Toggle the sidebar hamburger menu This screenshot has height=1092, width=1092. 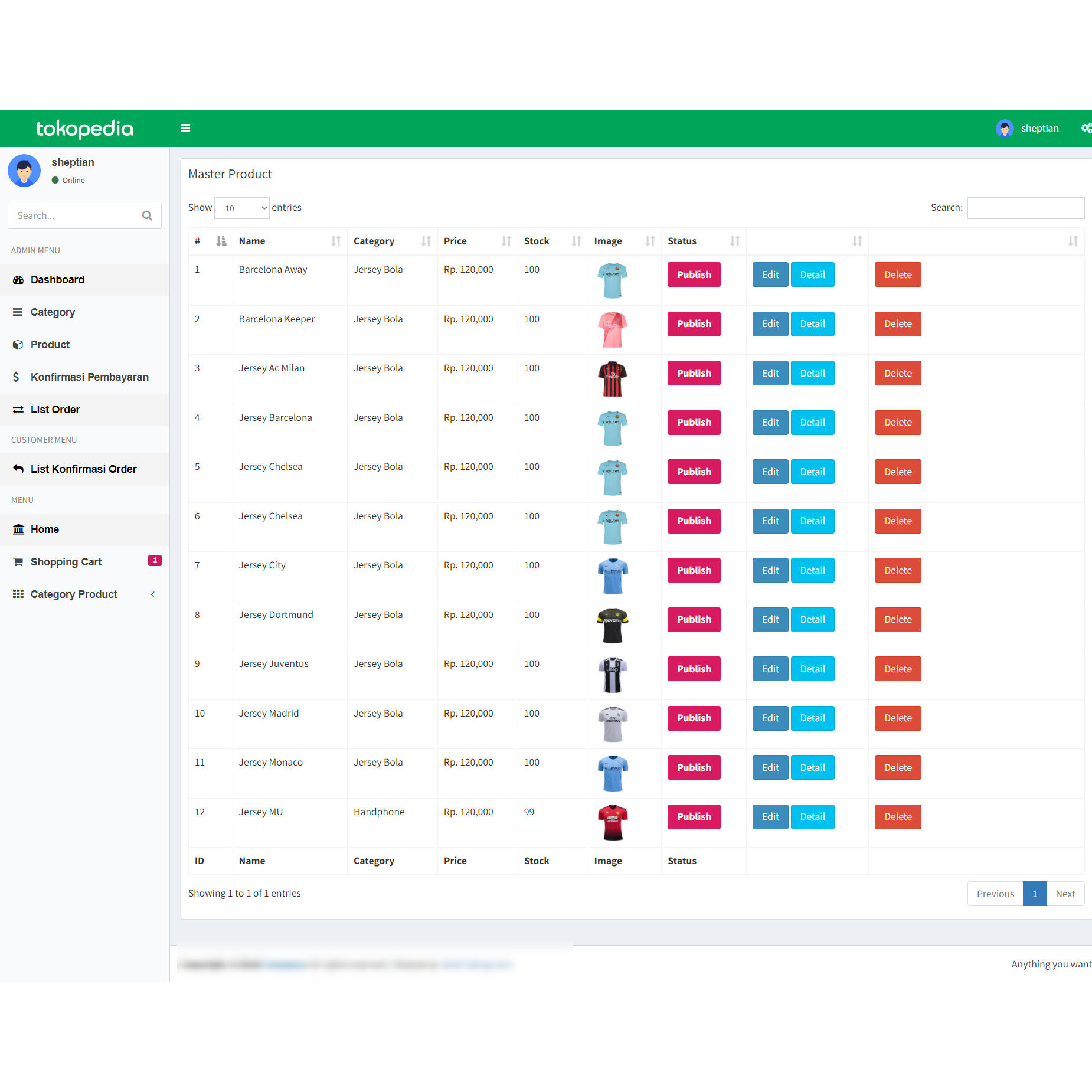185,128
